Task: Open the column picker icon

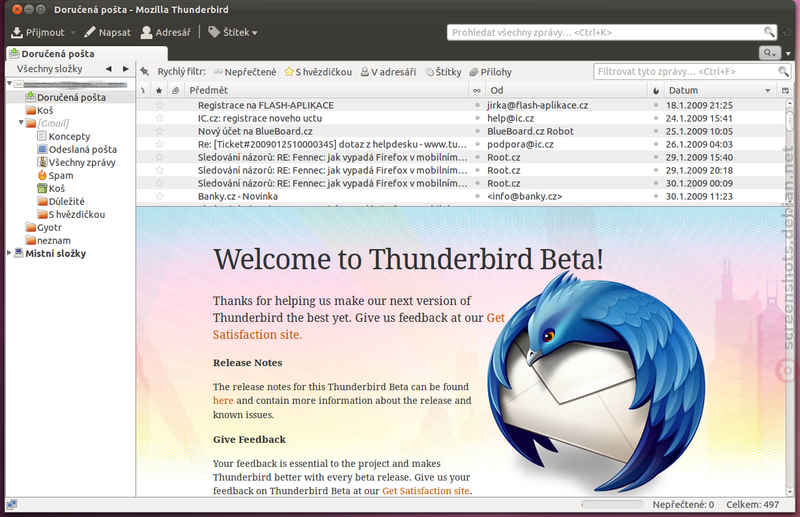Action: 785,90
